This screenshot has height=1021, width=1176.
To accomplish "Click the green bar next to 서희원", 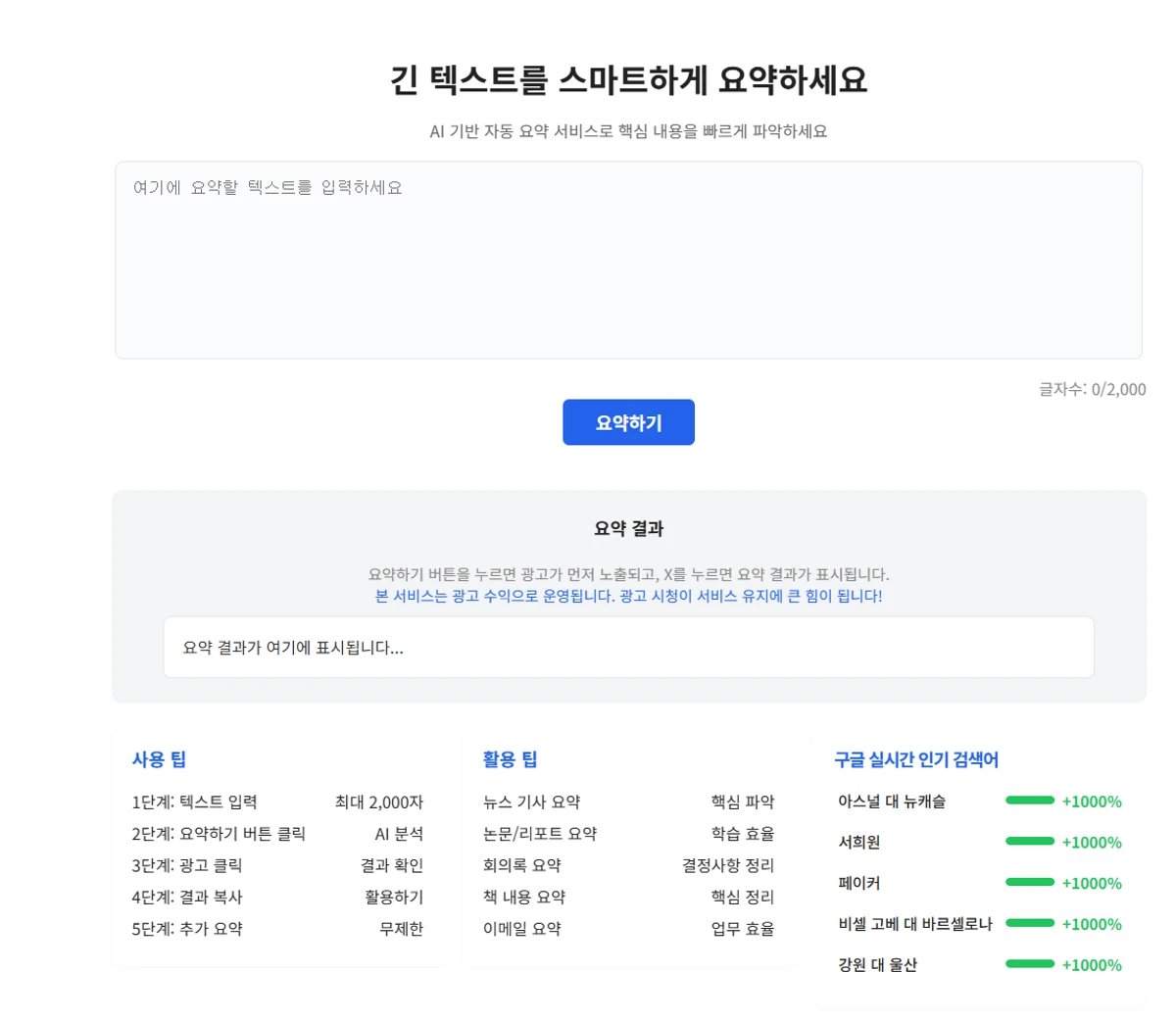I will tap(1030, 842).
